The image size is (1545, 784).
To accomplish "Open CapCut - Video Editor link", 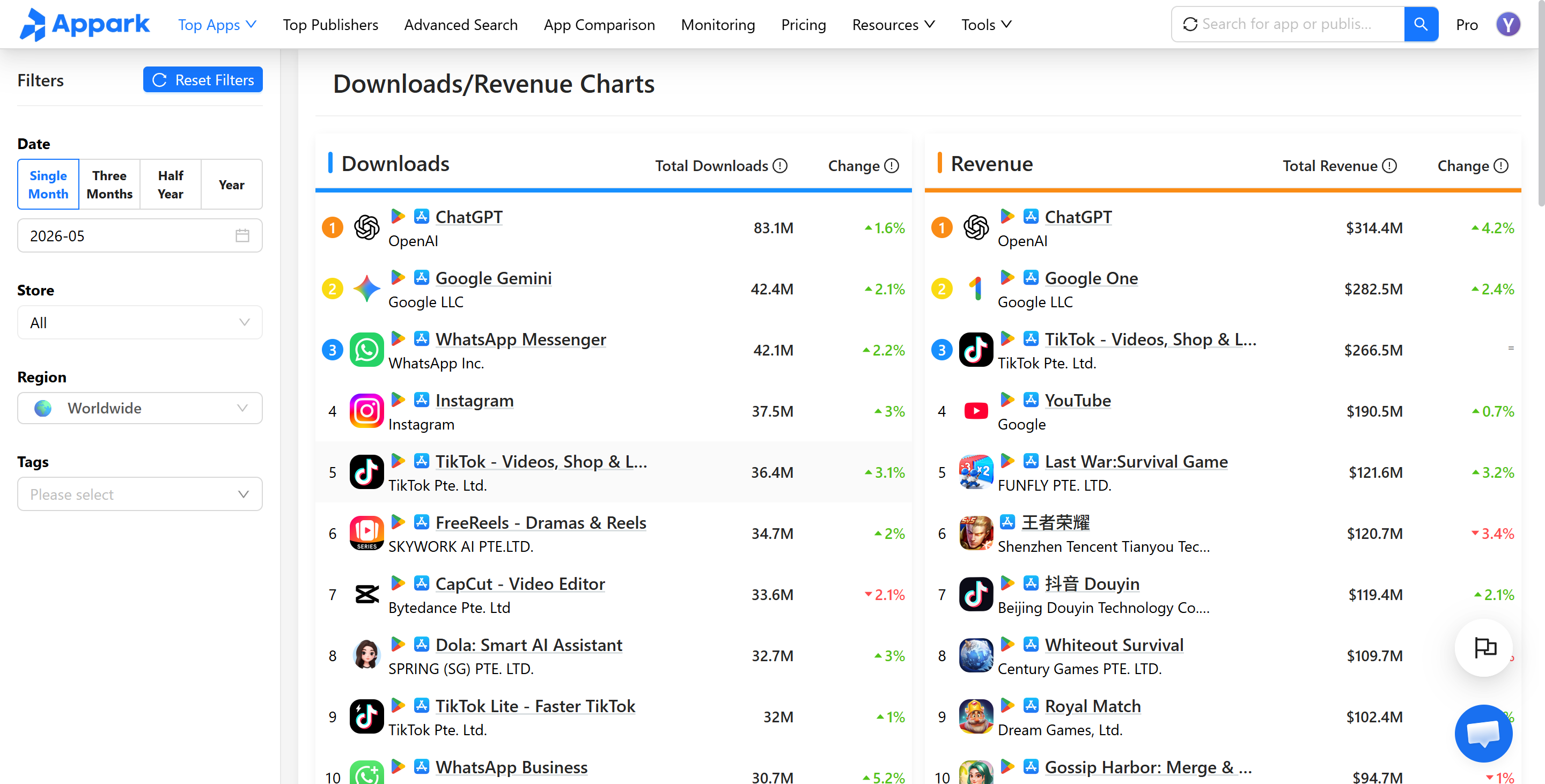I will tap(519, 583).
